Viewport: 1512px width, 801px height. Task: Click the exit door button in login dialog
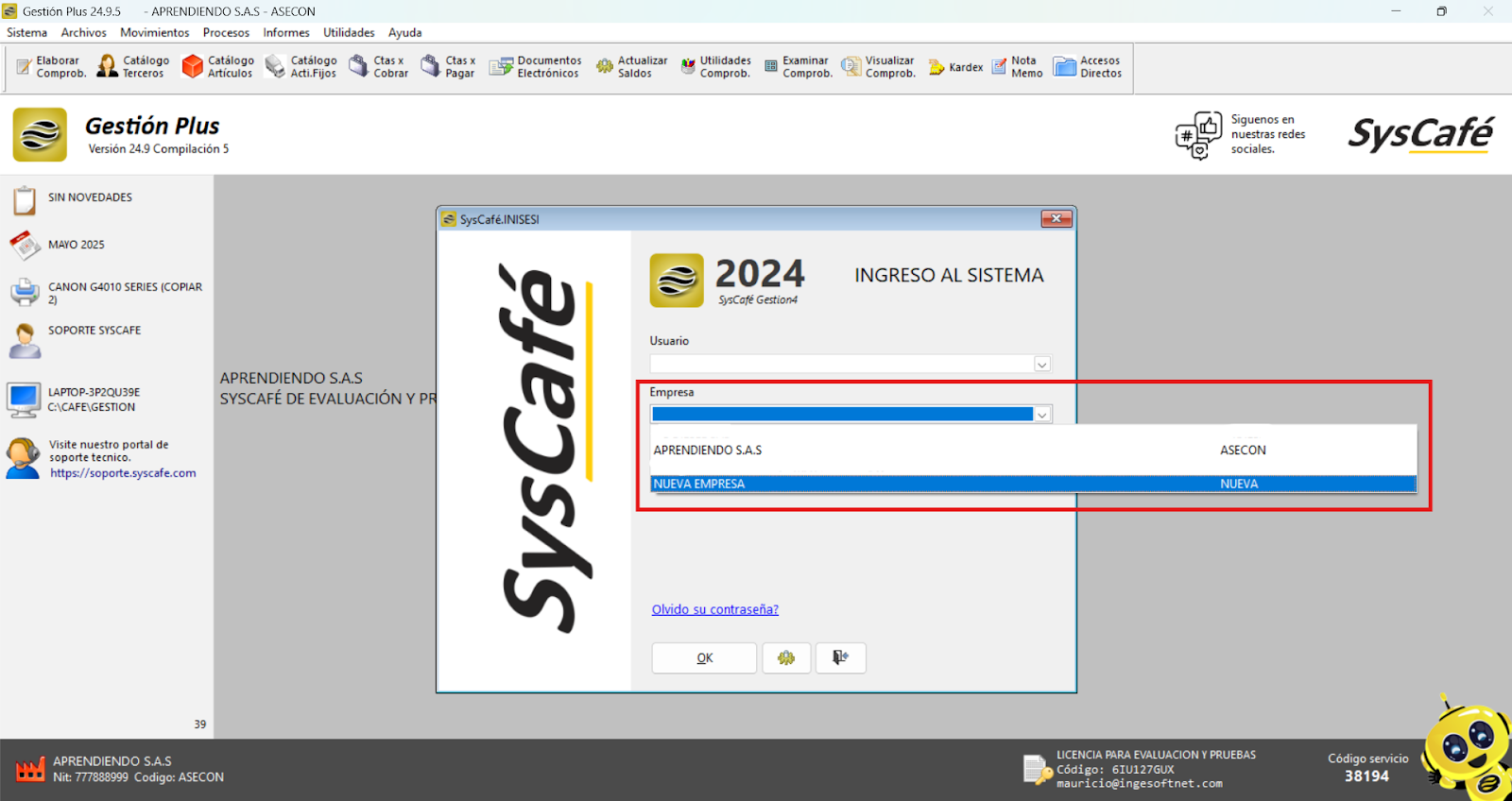pyautogui.click(x=840, y=657)
